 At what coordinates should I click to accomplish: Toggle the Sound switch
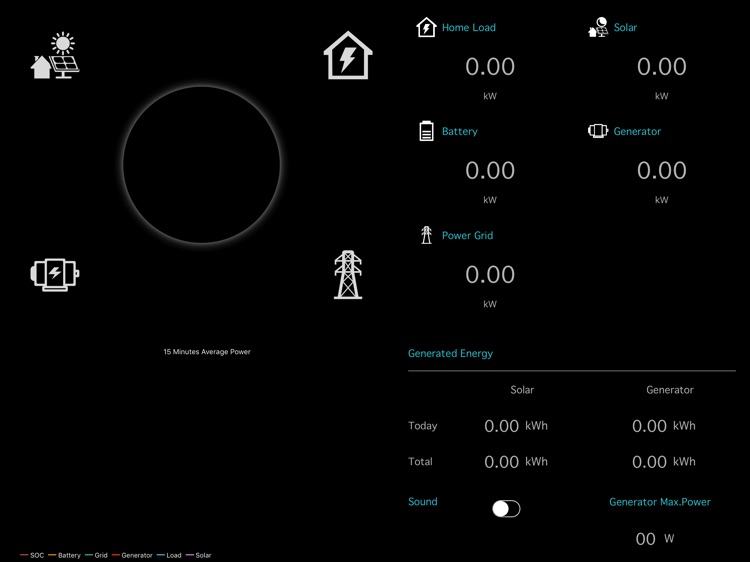[x=506, y=508]
